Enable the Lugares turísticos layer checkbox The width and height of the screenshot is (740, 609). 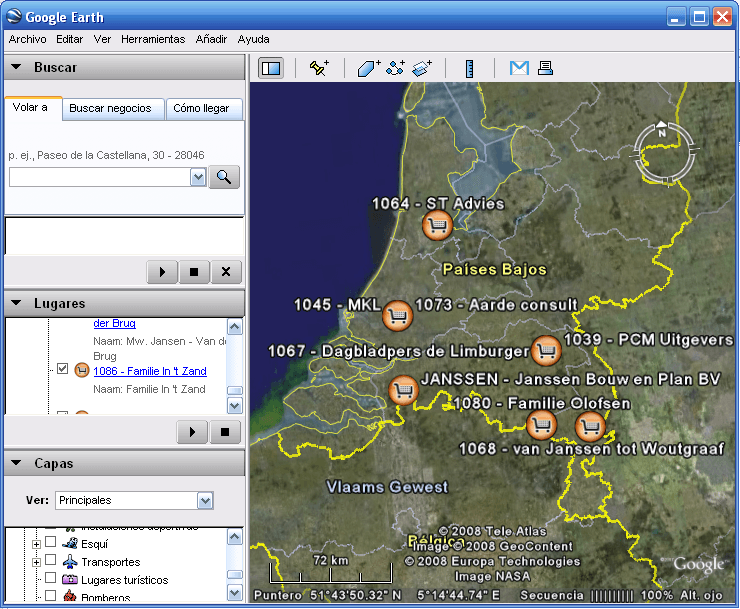click(x=50, y=578)
